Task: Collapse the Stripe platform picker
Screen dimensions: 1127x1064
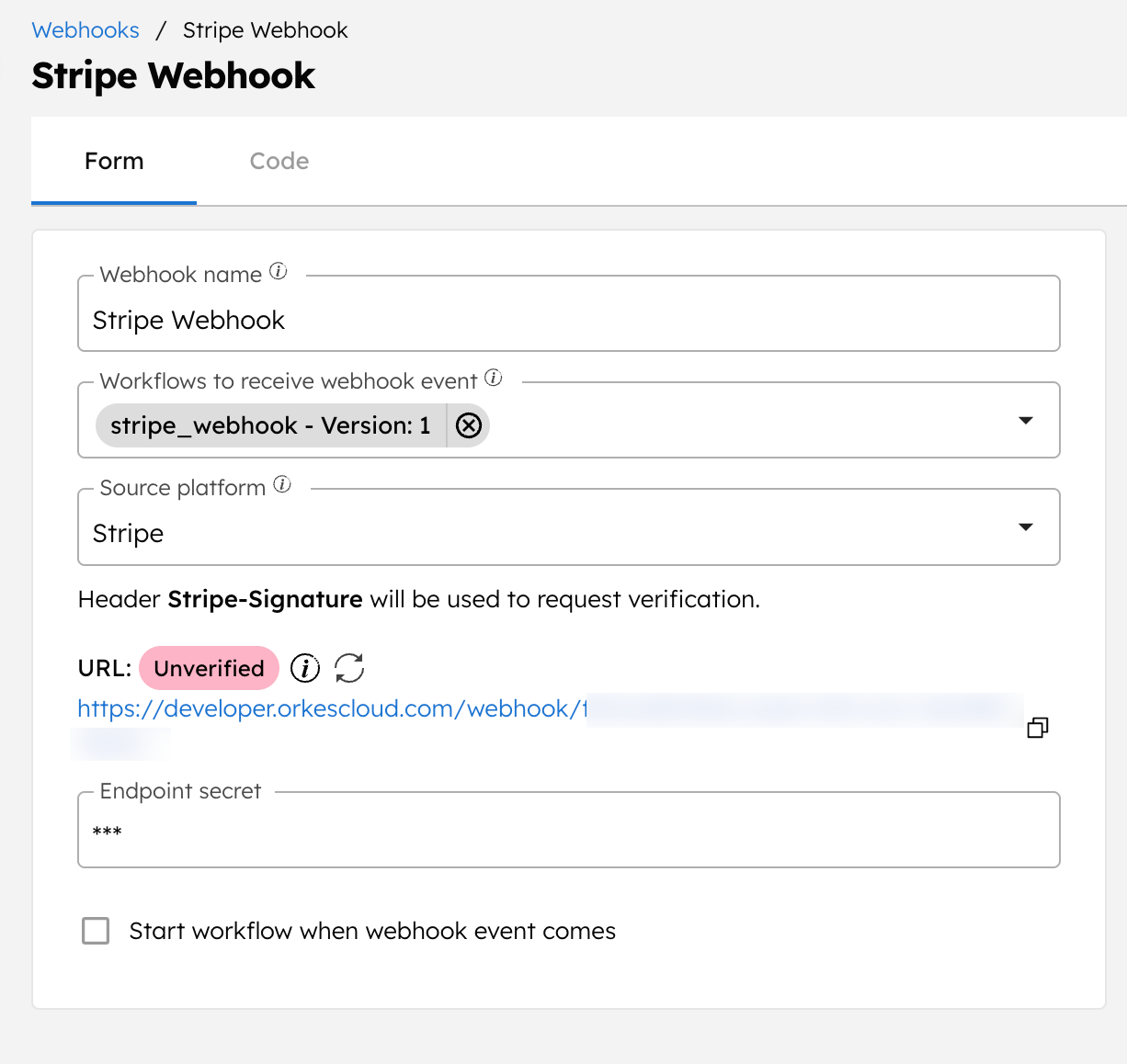Action: 1026,527
